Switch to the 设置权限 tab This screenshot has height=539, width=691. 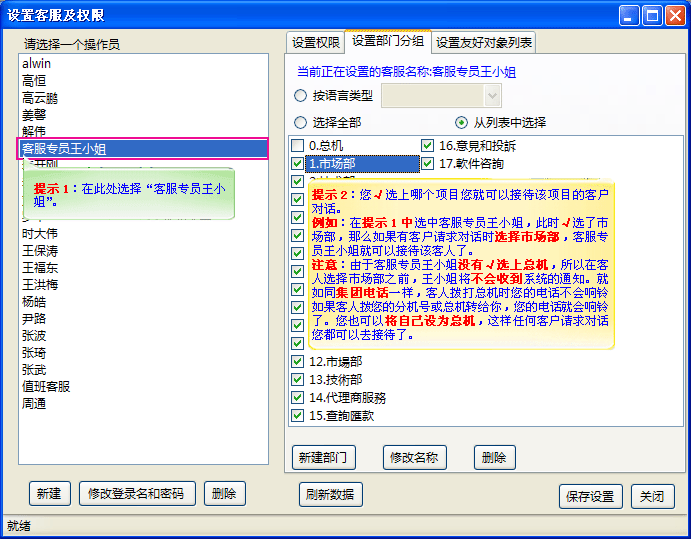tap(316, 42)
